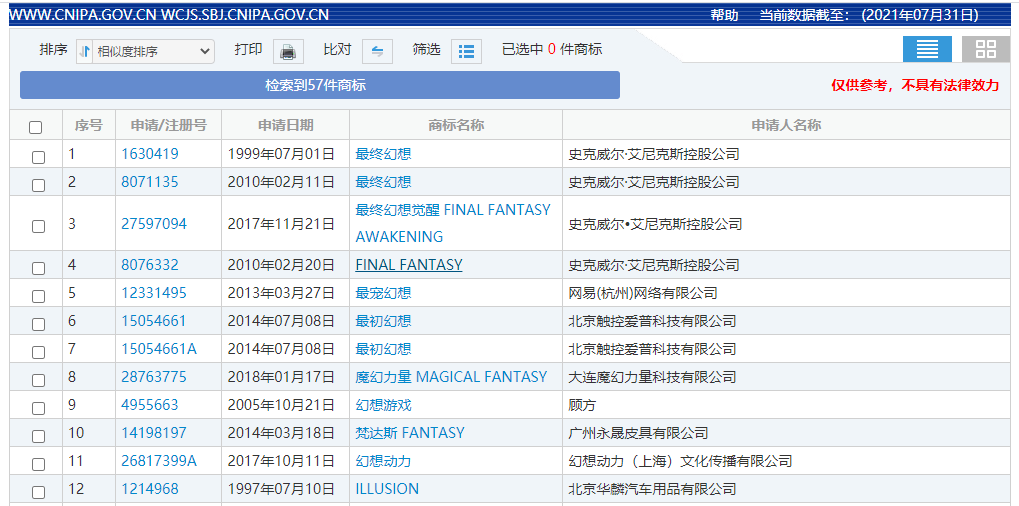Open the FINAL FANTASY trademark link
Viewport: 1019px width, 506px height.
[x=409, y=265]
